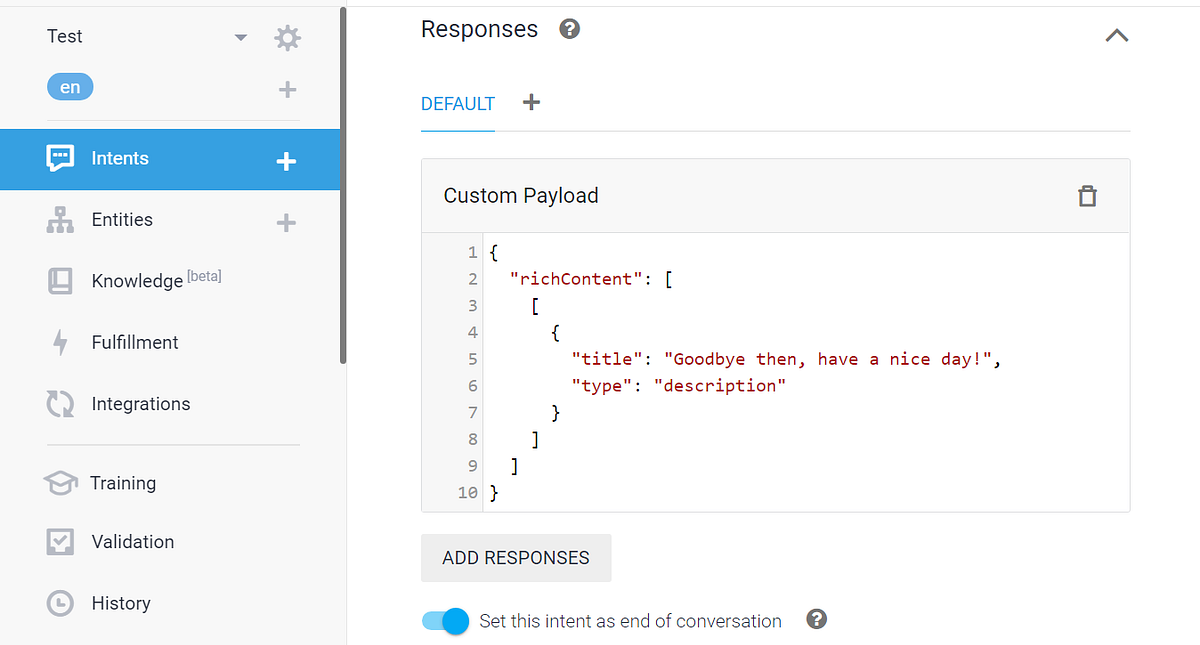
Task: Create a new intent with the plus button
Action: [286, 159]
